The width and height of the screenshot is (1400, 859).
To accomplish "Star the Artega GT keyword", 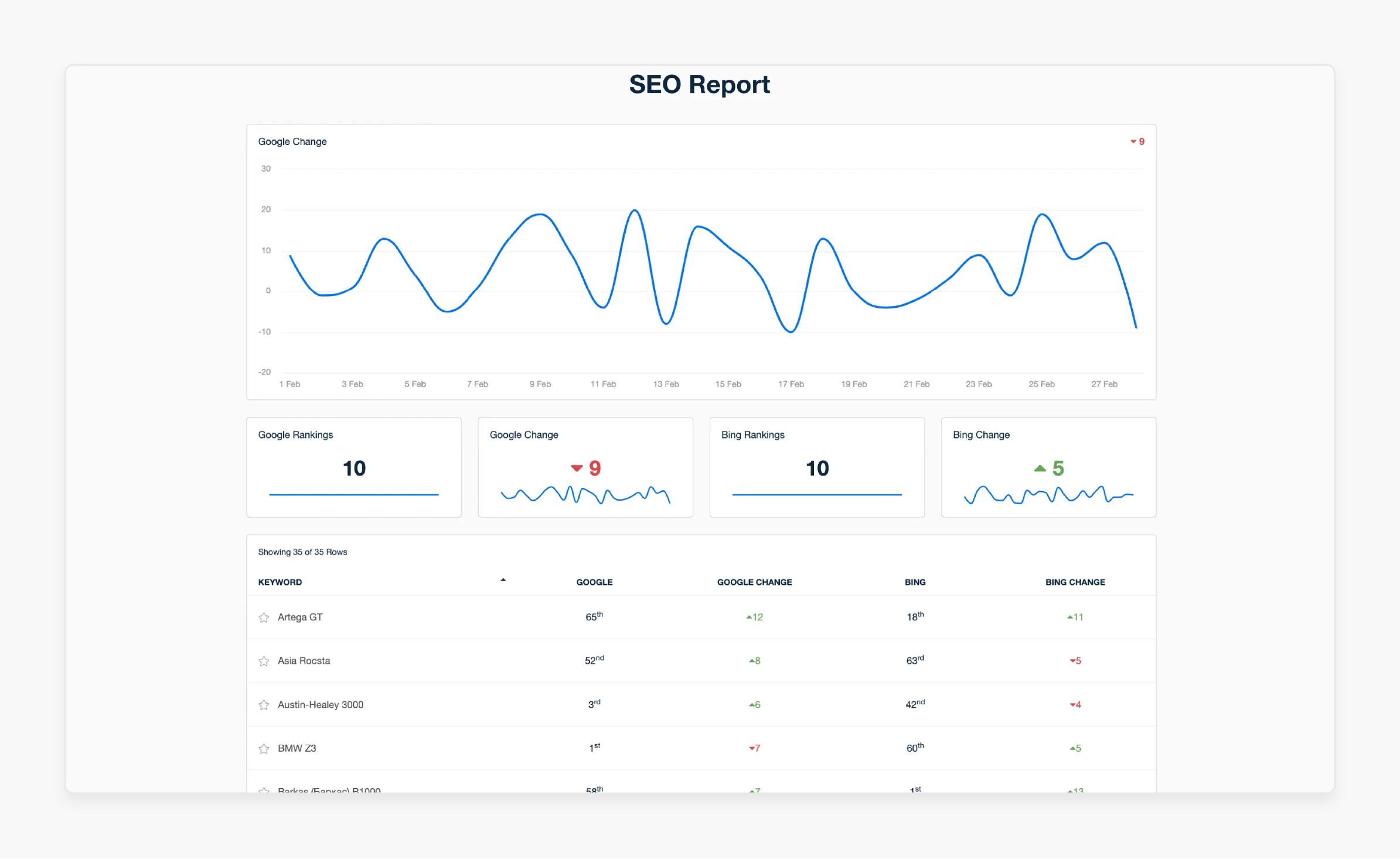I will point(264,617).
